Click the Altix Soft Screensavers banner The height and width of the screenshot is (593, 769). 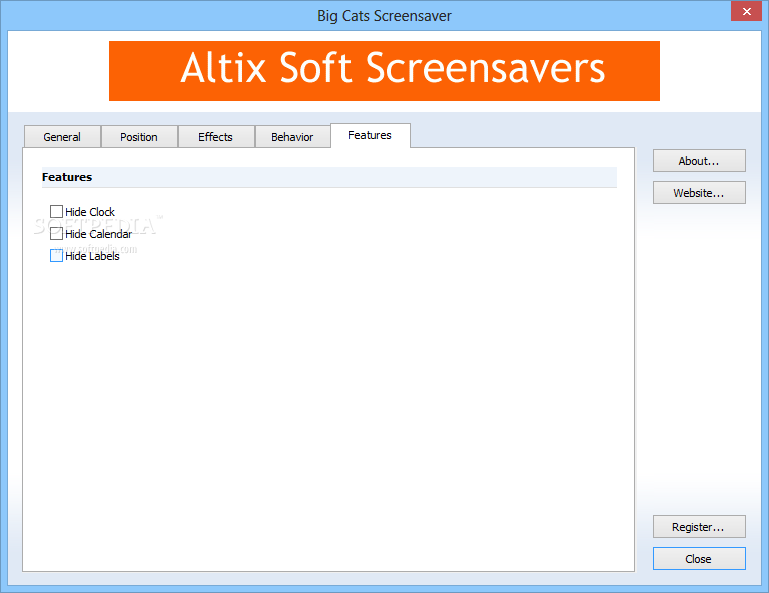click(x=384, y=71)
